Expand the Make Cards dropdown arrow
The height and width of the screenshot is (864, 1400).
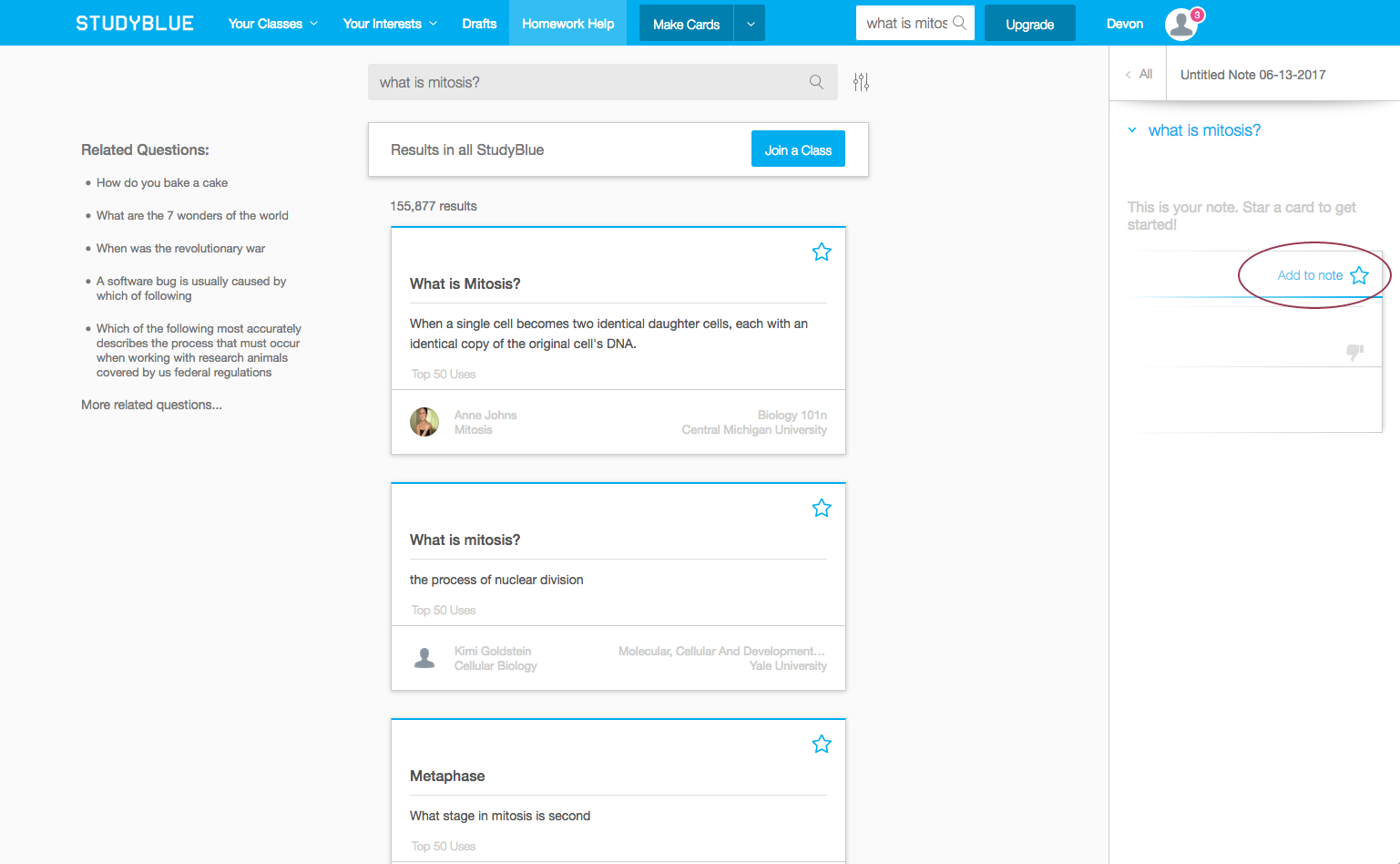(x=750, y=25)
